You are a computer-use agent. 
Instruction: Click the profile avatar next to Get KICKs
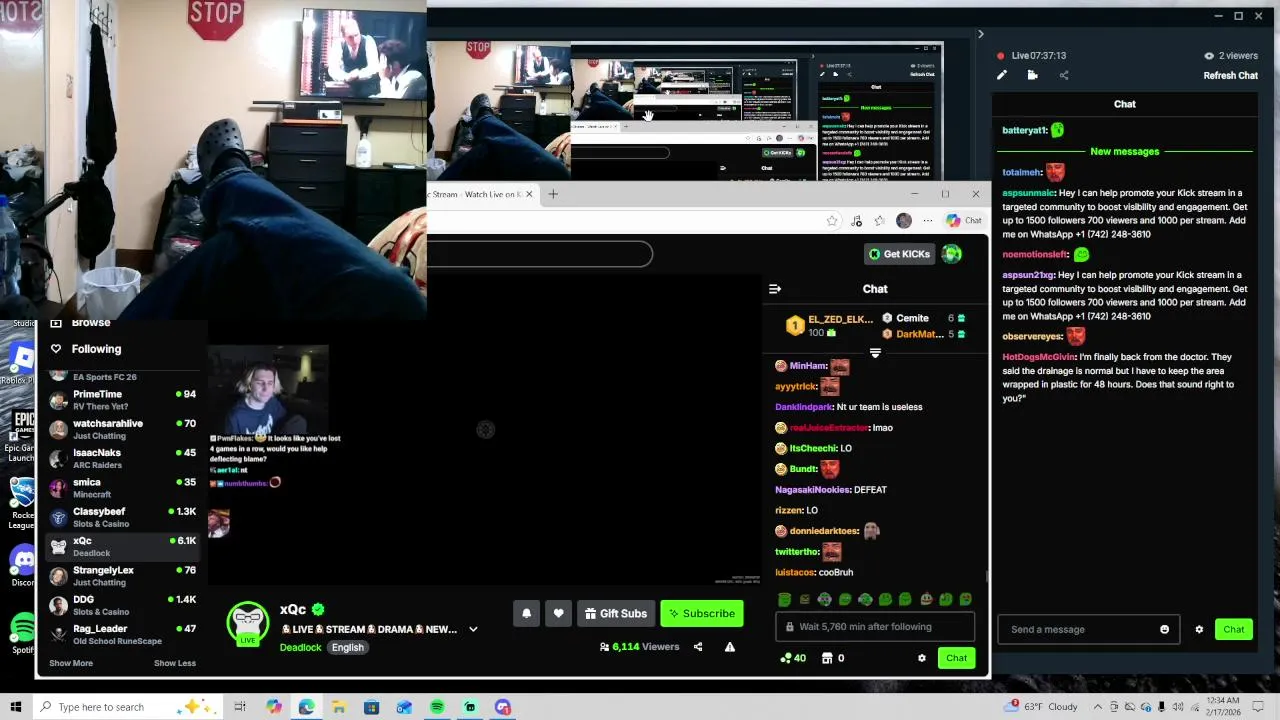[952, 254]
